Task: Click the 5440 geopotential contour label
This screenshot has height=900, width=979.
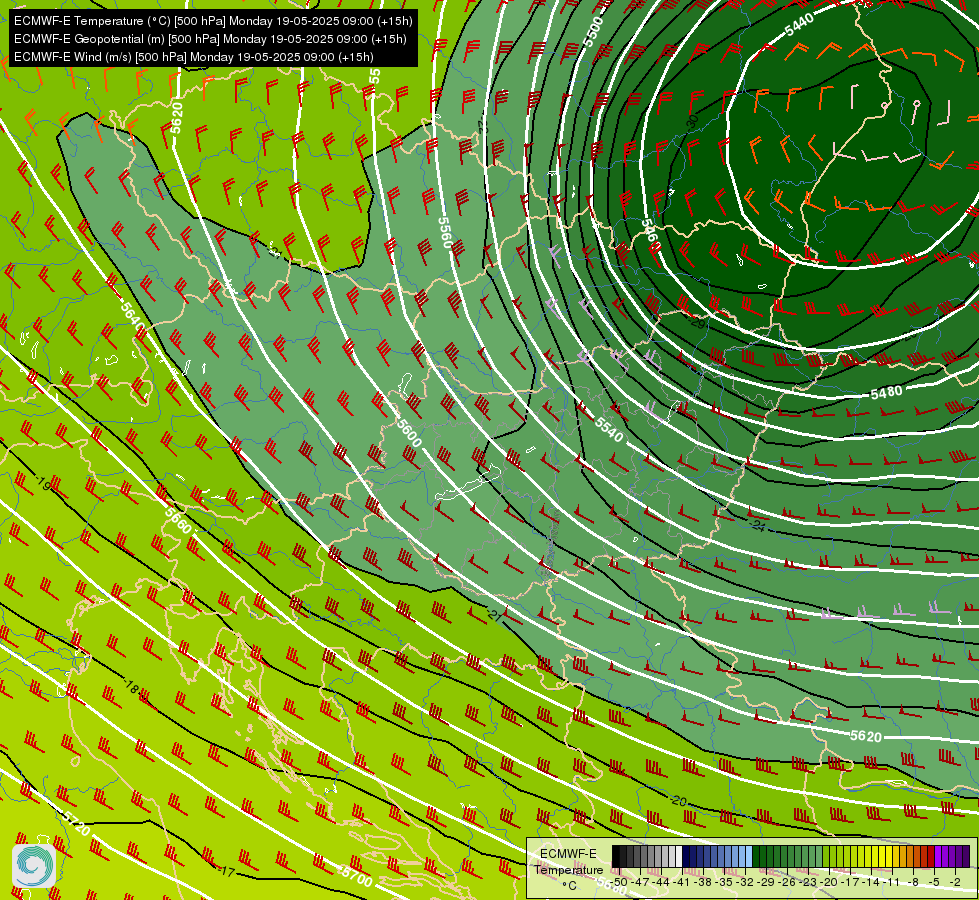Action: tap(799, 25)
